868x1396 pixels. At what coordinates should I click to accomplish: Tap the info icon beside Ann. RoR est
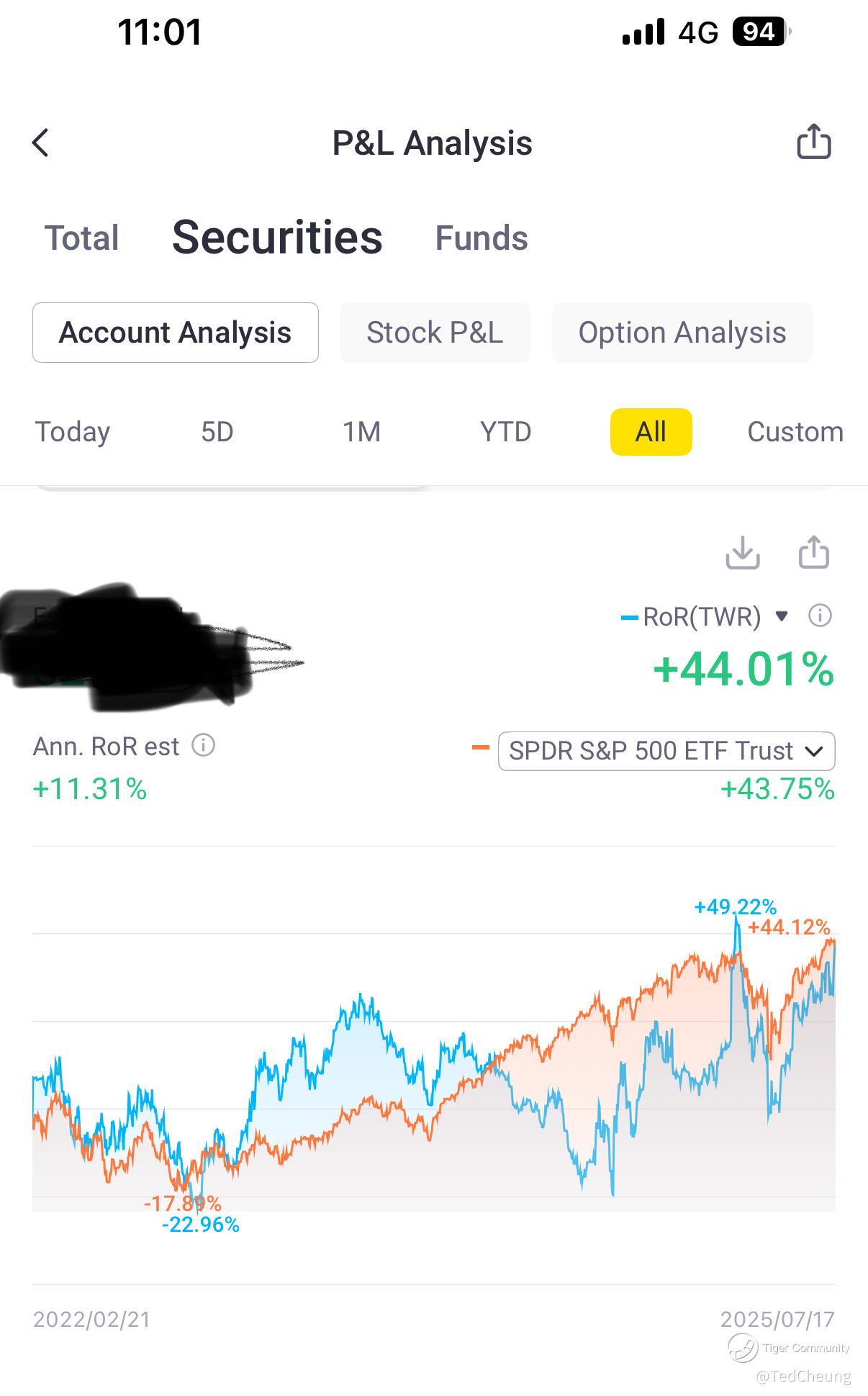(x=203, y=745)
